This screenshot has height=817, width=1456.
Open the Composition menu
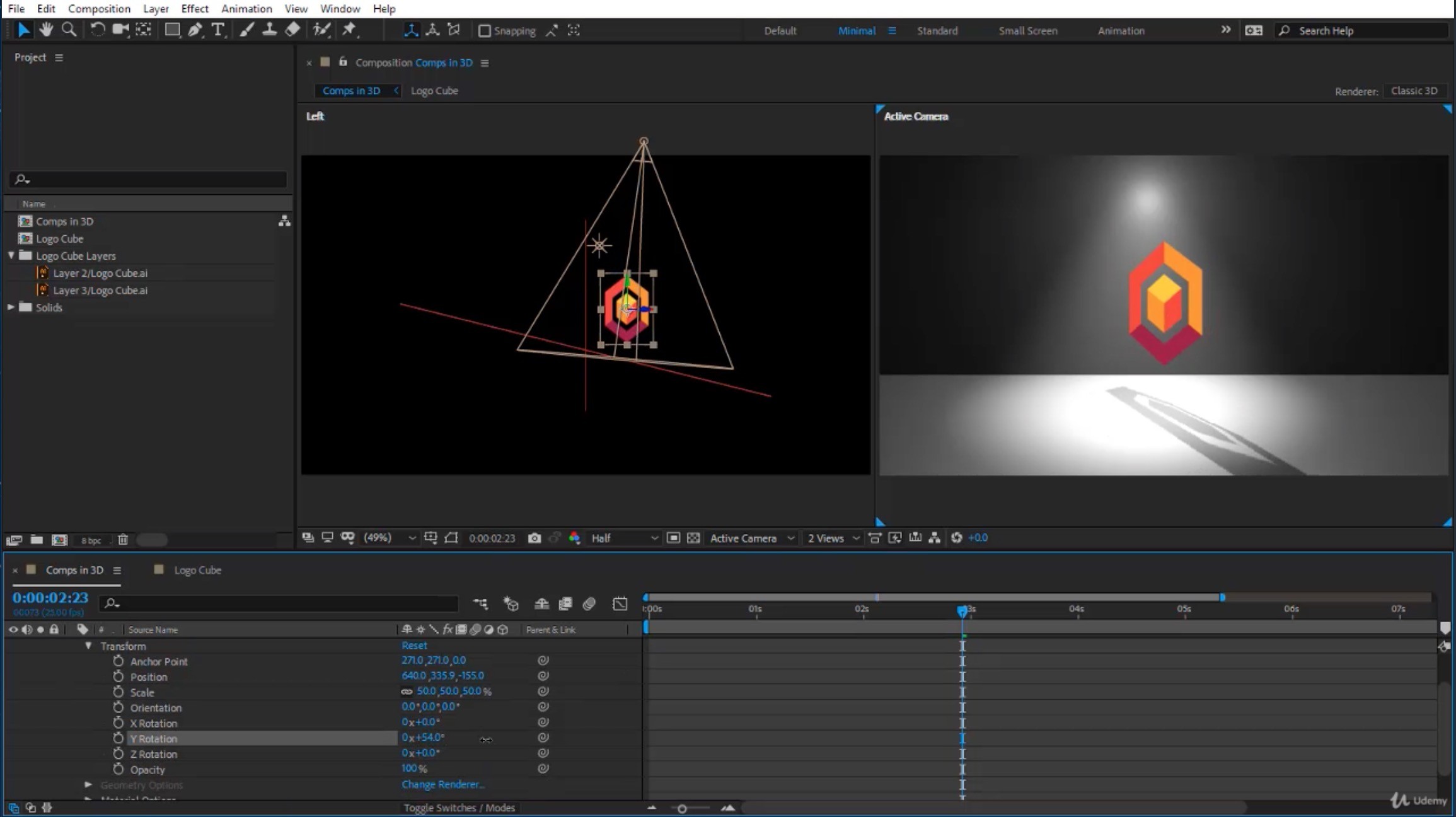click(x=99, y=9)
